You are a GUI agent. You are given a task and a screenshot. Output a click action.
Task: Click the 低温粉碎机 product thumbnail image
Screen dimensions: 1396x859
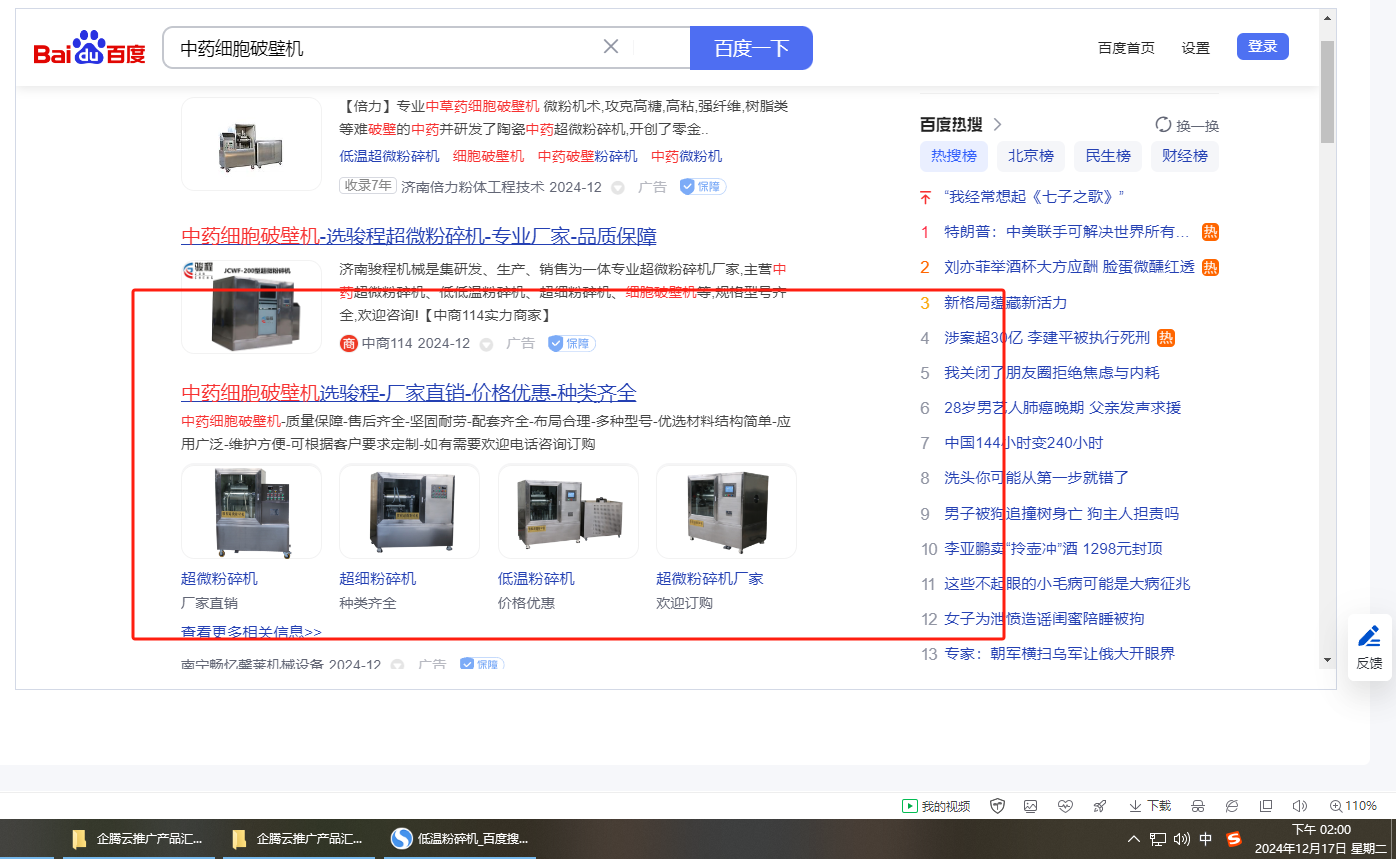(x=568, y=511)
